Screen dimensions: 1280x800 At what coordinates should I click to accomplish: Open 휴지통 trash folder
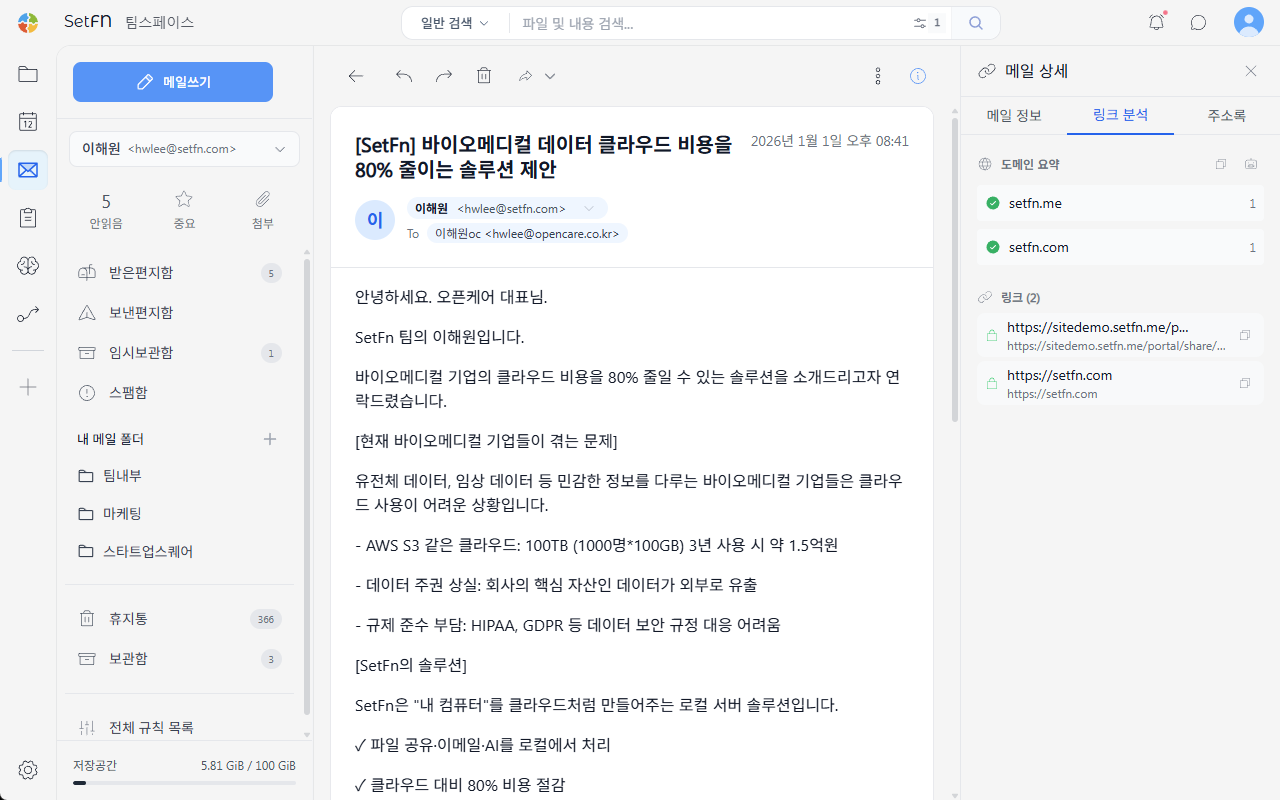click(180, 619)
